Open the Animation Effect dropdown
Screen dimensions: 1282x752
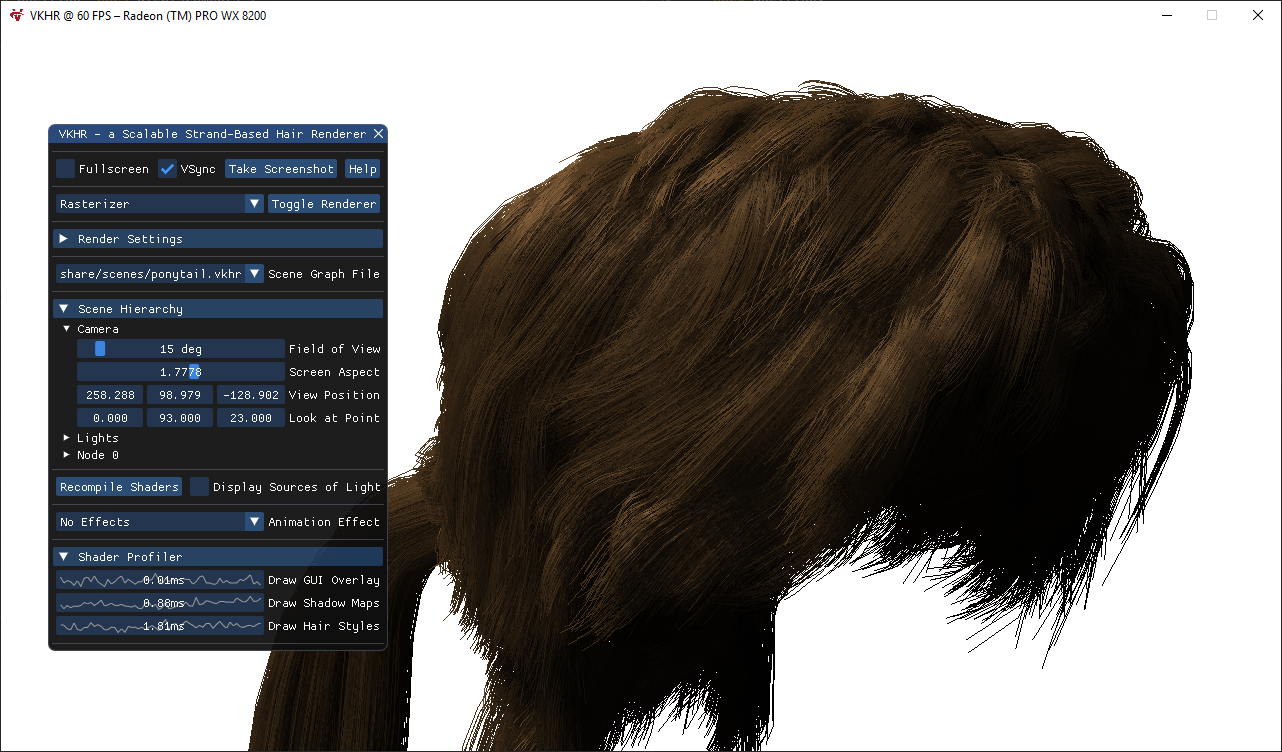tap(160, 522)
